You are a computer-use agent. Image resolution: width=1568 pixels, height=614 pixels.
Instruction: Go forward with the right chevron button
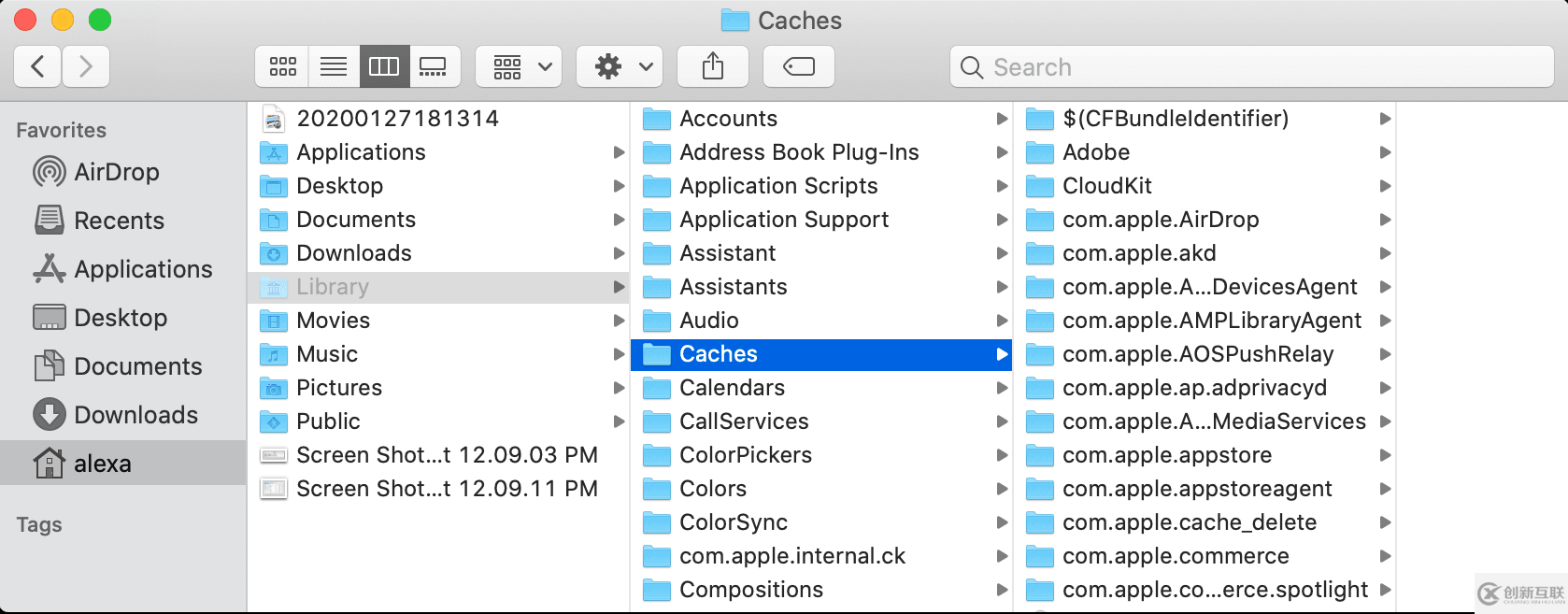click(86, 66)
